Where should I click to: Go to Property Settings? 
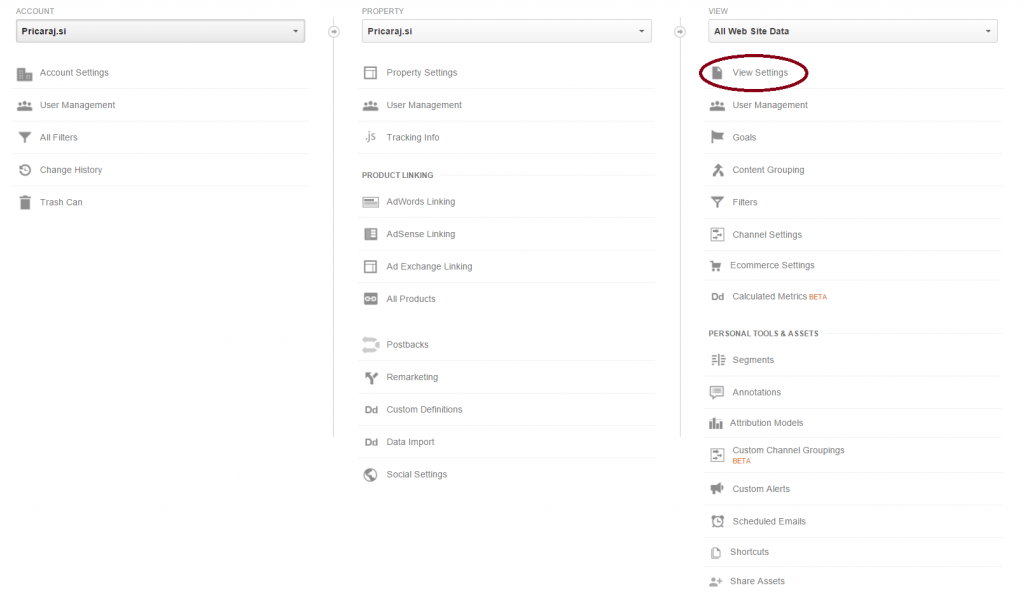click(x=421, y=73)
